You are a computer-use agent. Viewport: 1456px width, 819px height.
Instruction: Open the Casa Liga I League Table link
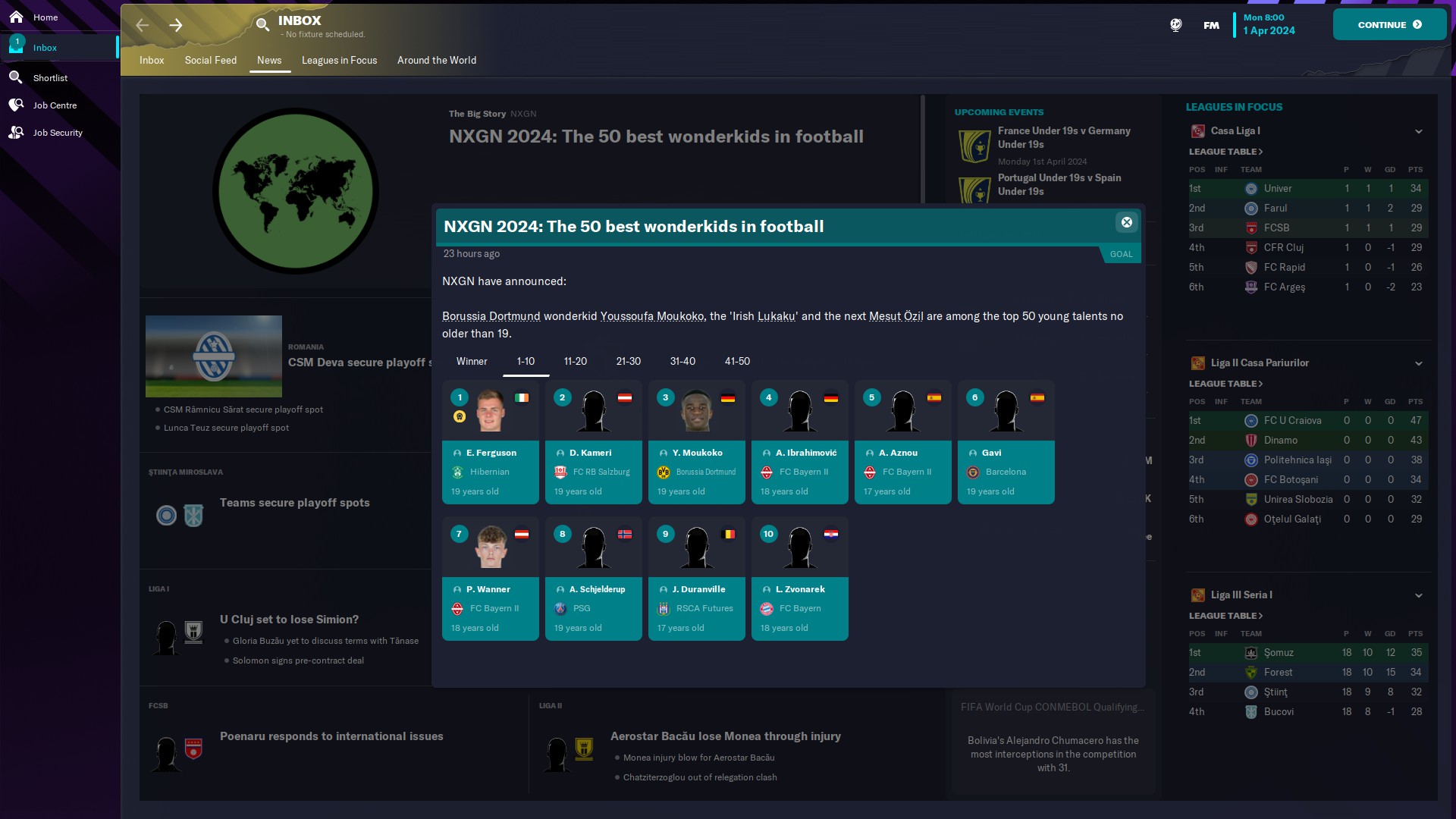coord(1225,152)
